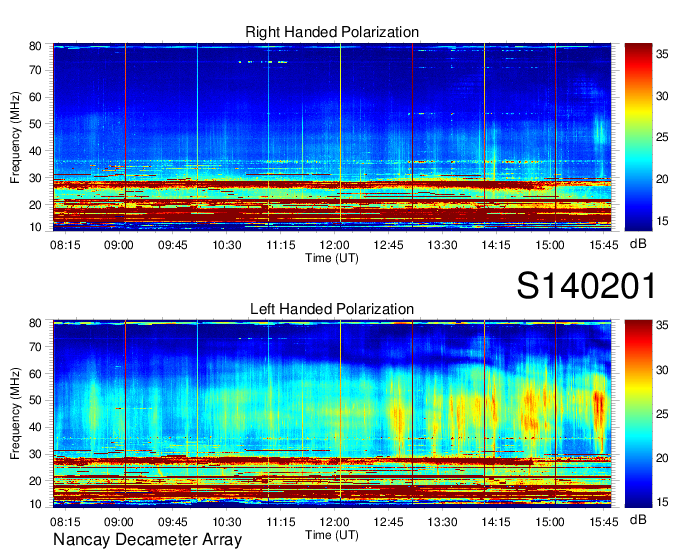Click "15:00" time tick on Left Handed plot
The width and height of the screenshot is (680, 552).
pyautogui.click(x=550, y=521)
